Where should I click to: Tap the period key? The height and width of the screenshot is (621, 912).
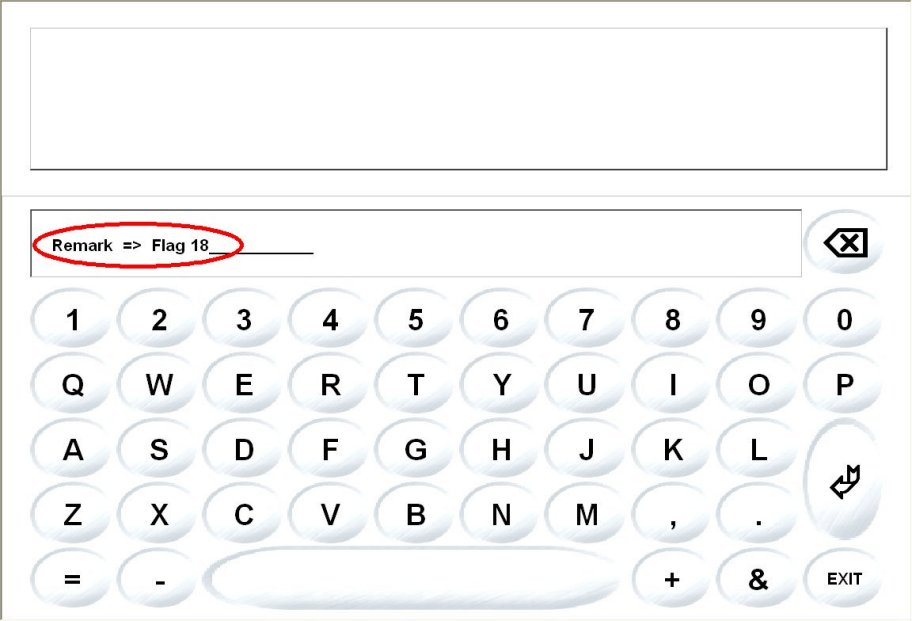pyautogui.click(x=757, y=514)
